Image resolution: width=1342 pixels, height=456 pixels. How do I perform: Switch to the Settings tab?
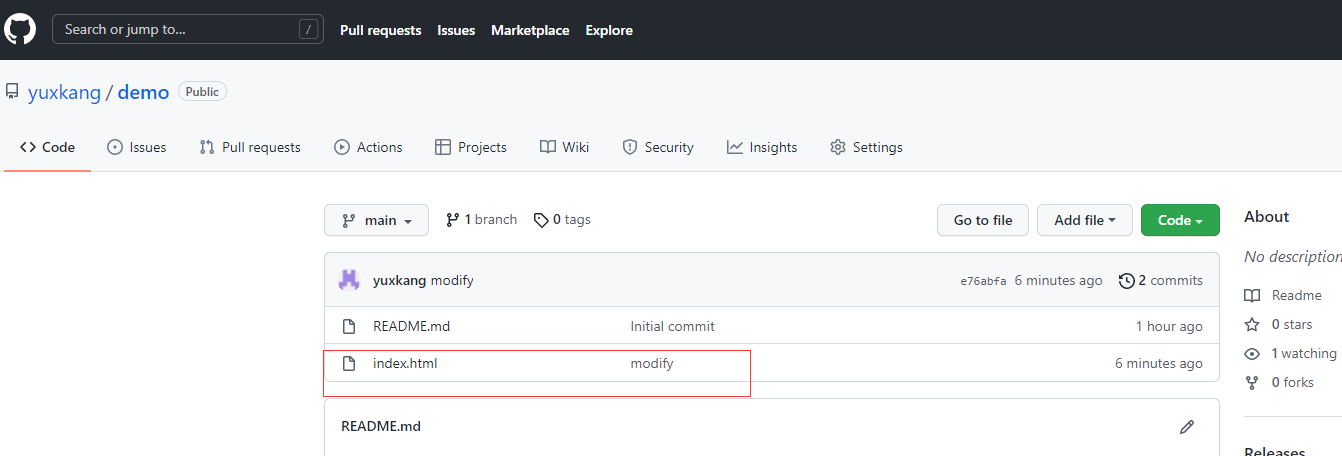point(866,147)
